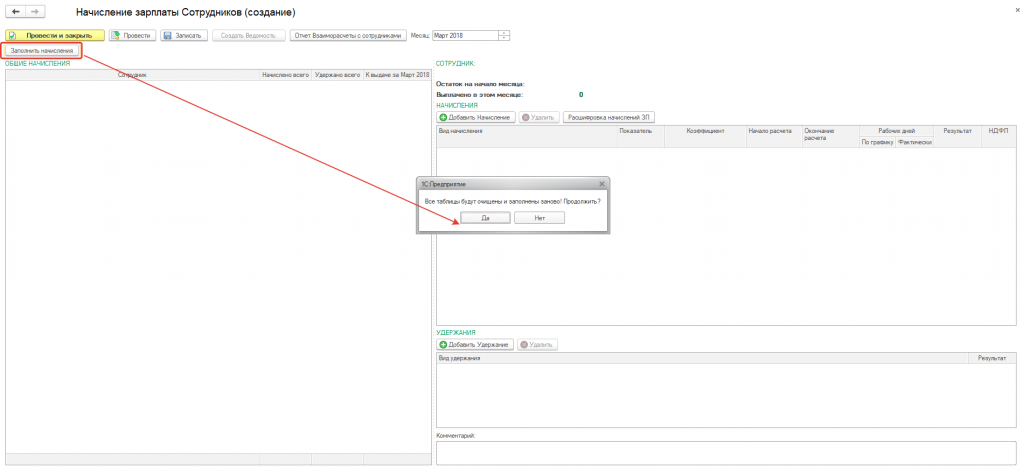Screen dimensions: 1024x469
Task: Click the 'Вид начисления' column header
Action: pos(526,137)
